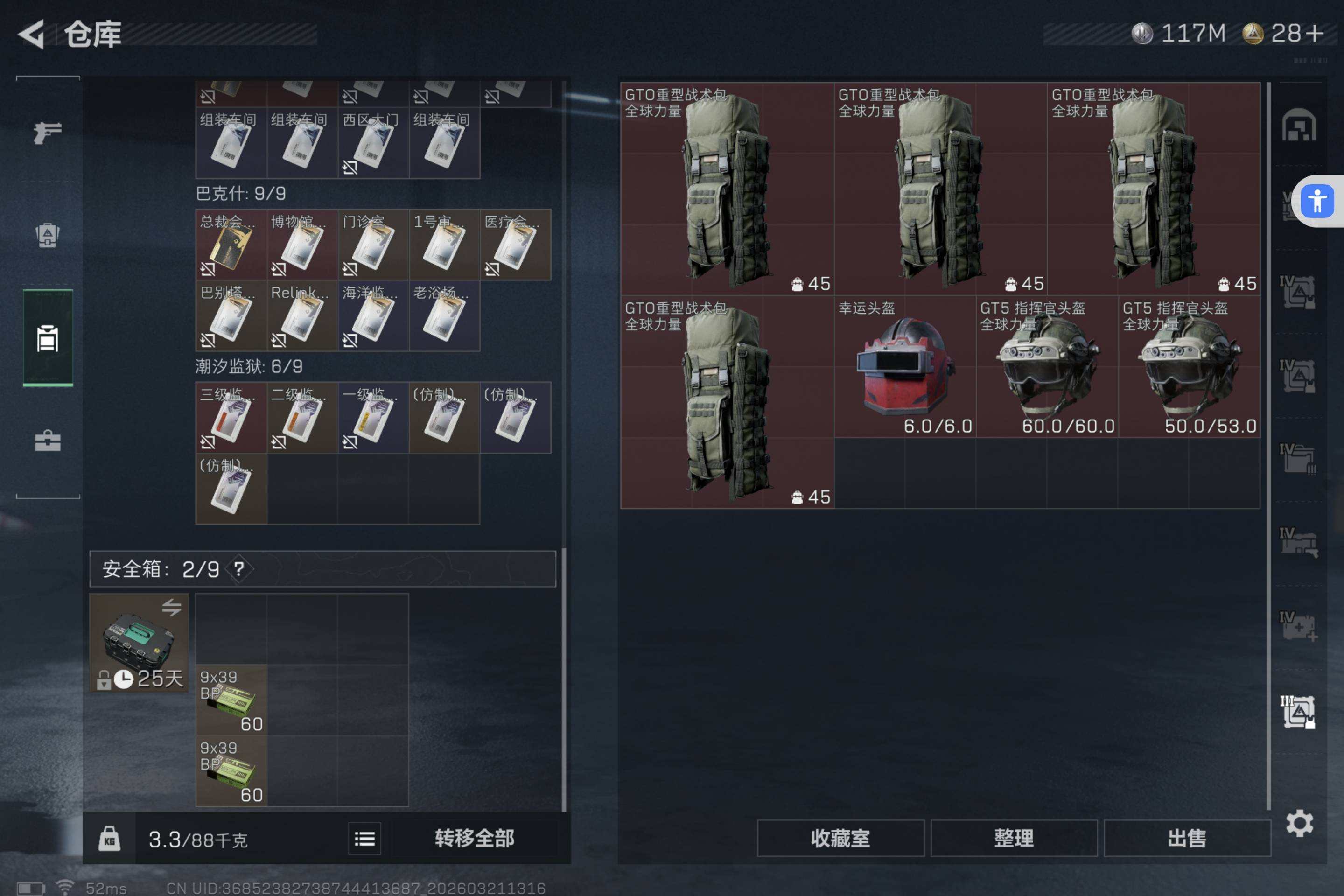
Task: Click the Transfer All (转移全部) button
Action: (x=474, y=838)
